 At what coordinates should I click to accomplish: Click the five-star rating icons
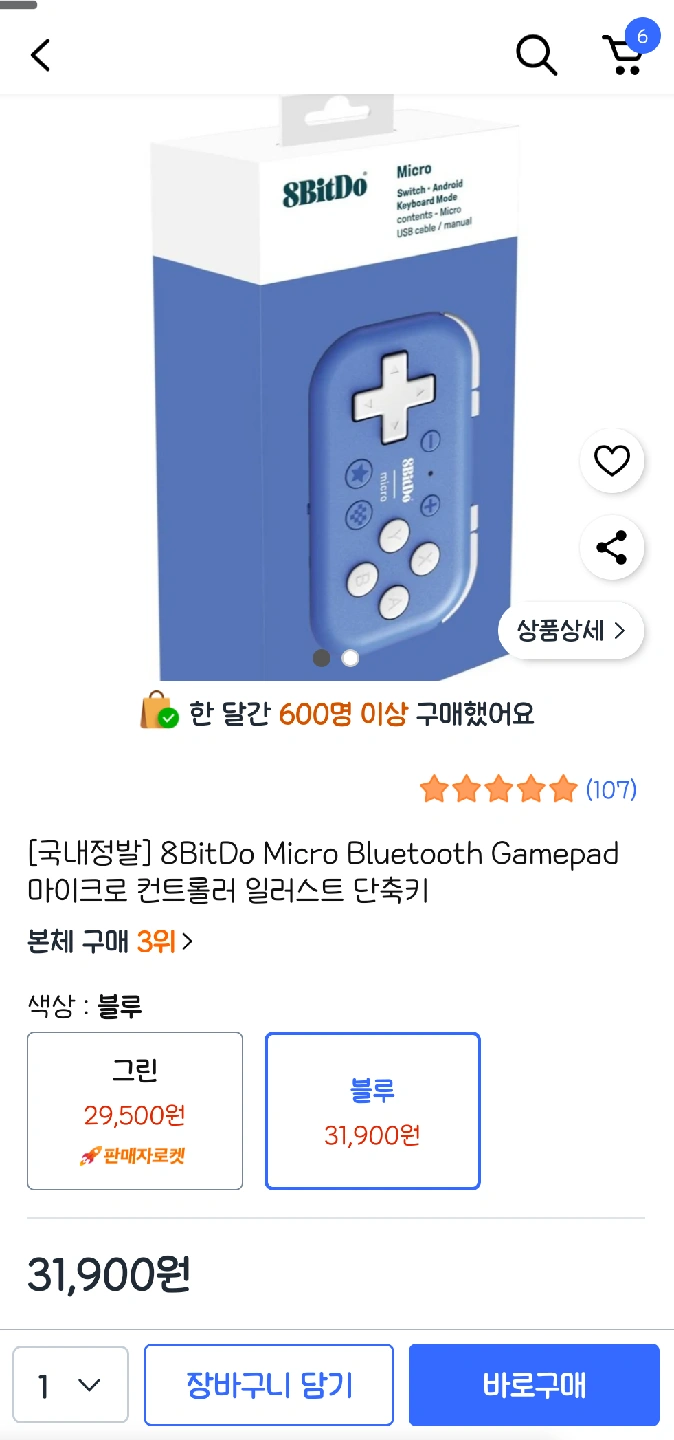point(499,790)
